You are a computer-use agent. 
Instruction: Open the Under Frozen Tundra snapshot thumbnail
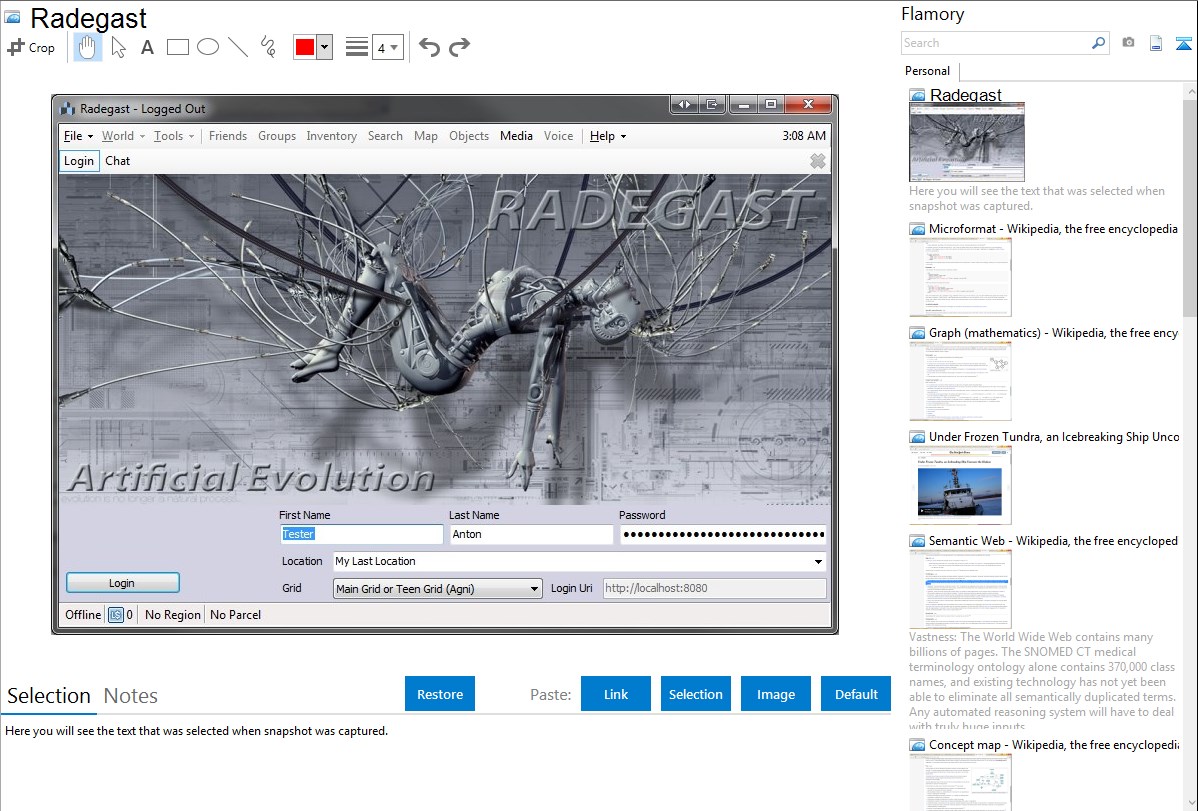tap(960, 485)
